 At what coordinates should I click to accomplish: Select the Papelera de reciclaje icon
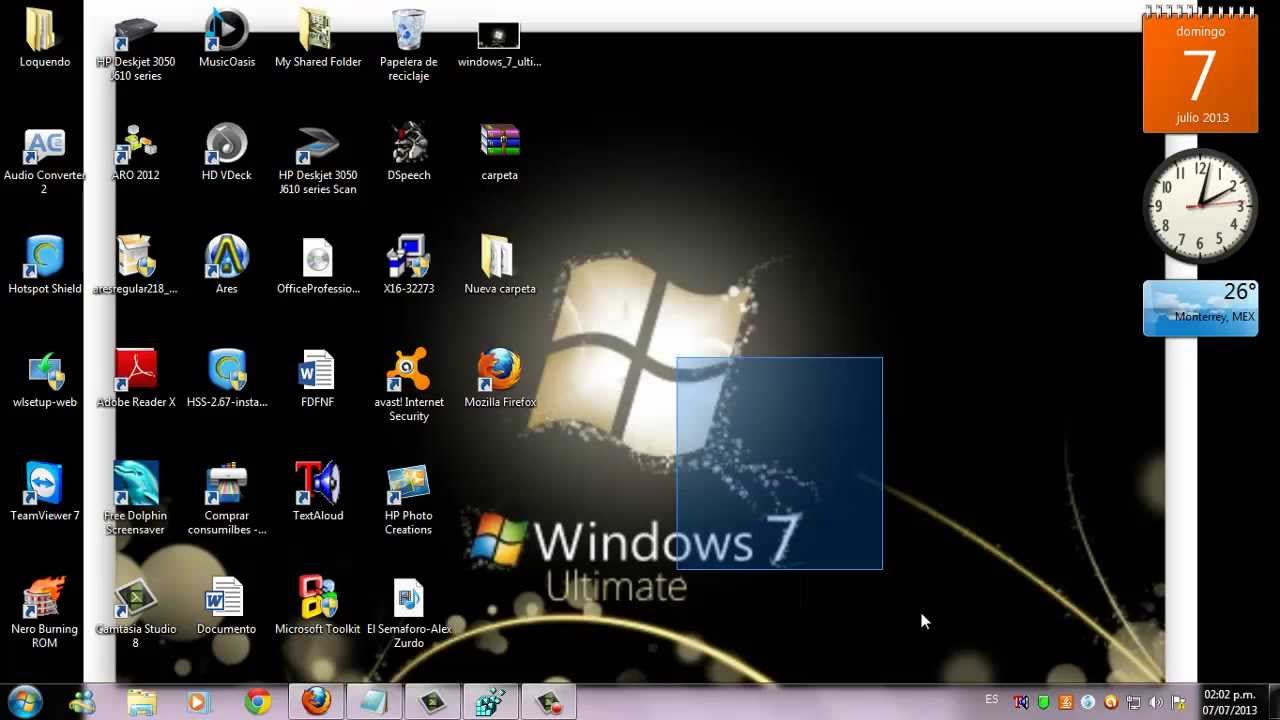click(x=408, y=46)
